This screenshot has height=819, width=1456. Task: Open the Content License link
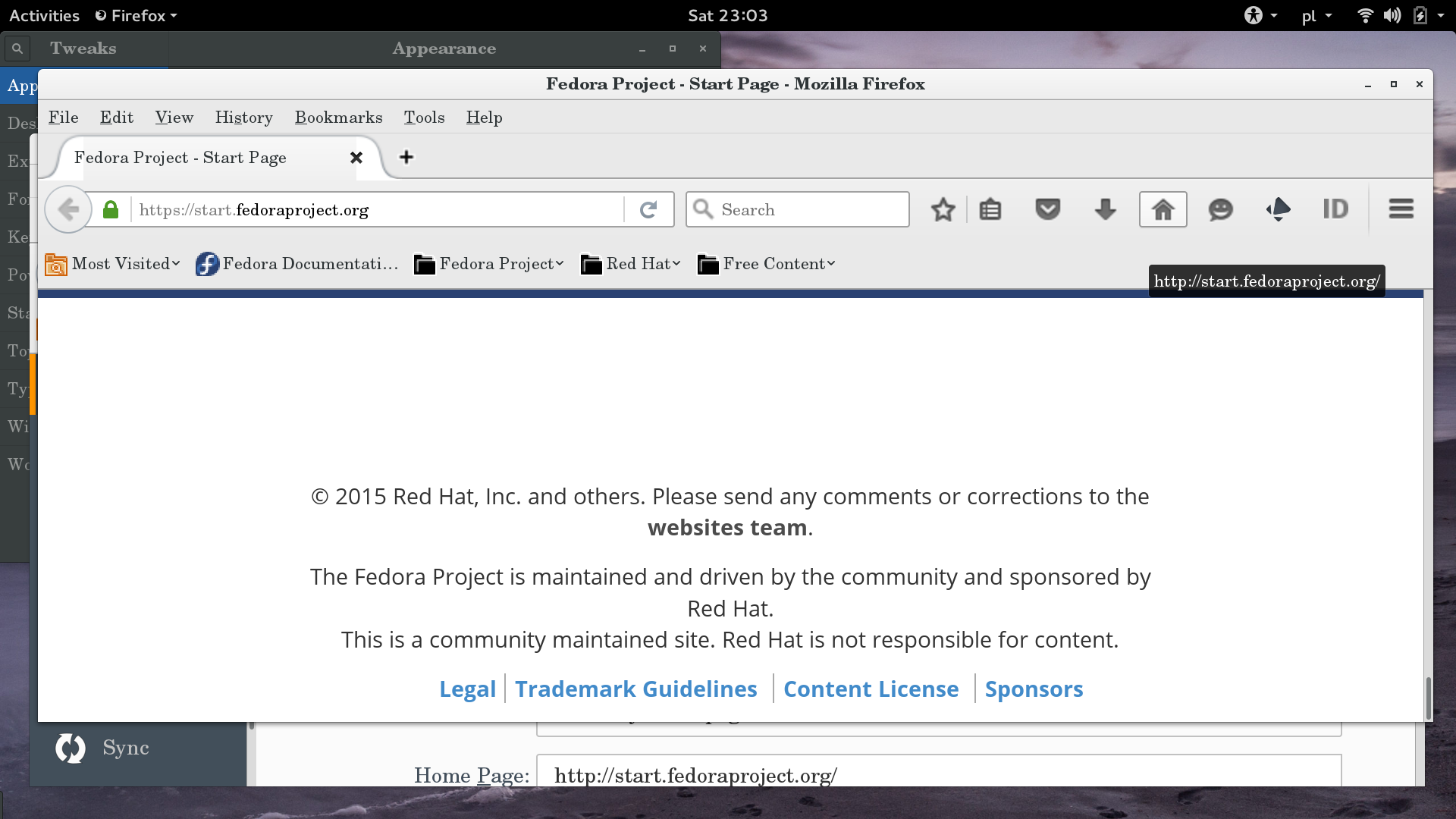(871, 689)
